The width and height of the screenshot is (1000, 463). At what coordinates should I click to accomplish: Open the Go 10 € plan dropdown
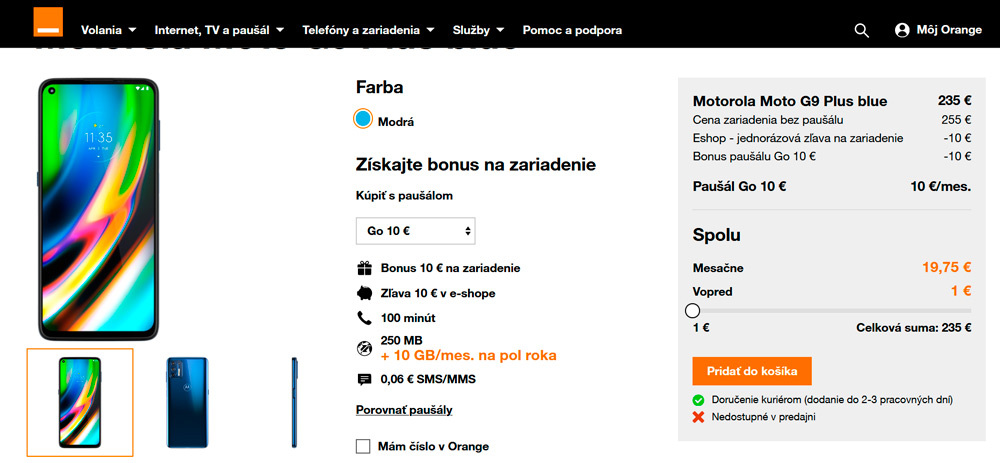point(416,231)
